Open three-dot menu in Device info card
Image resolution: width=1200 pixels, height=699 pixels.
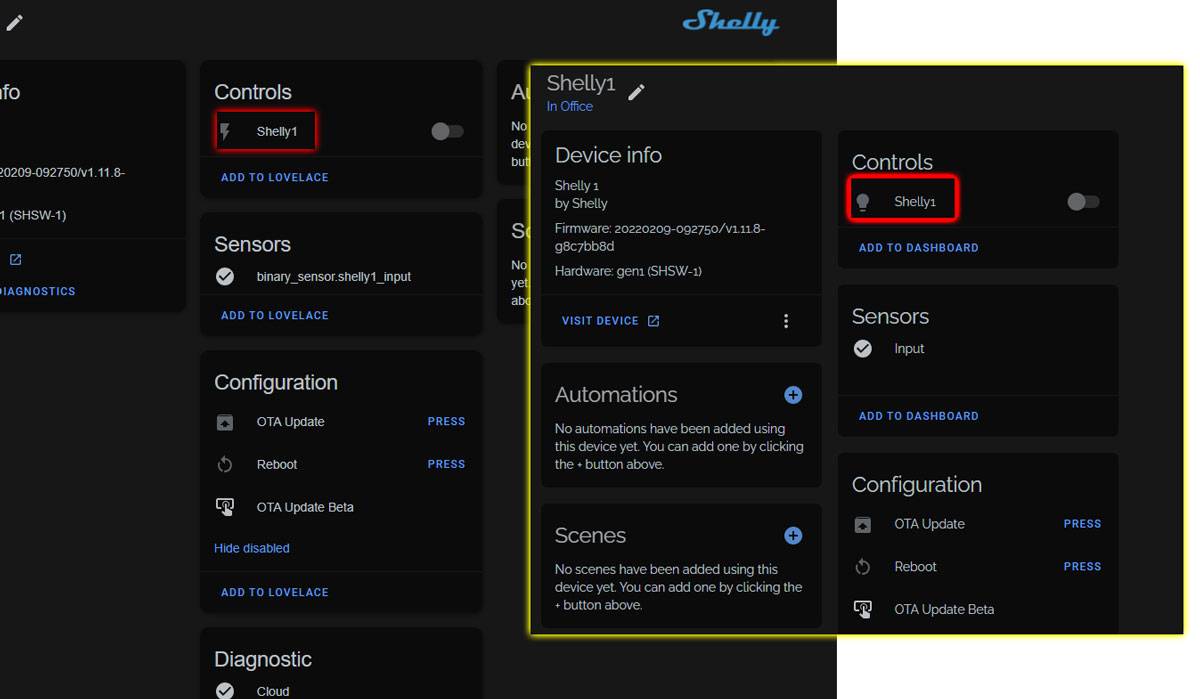786,321
